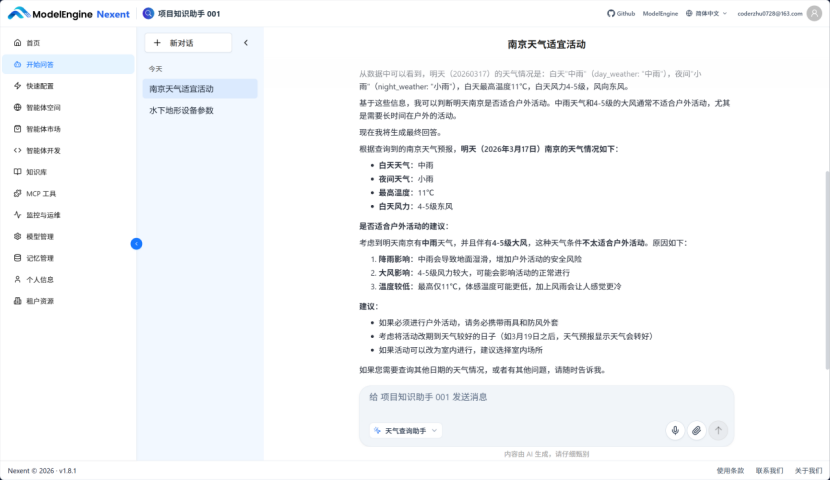Viewport: 830px width, 480px height.
Task: Open MCP 工具 sidebar item
Action: pos(68,194)
